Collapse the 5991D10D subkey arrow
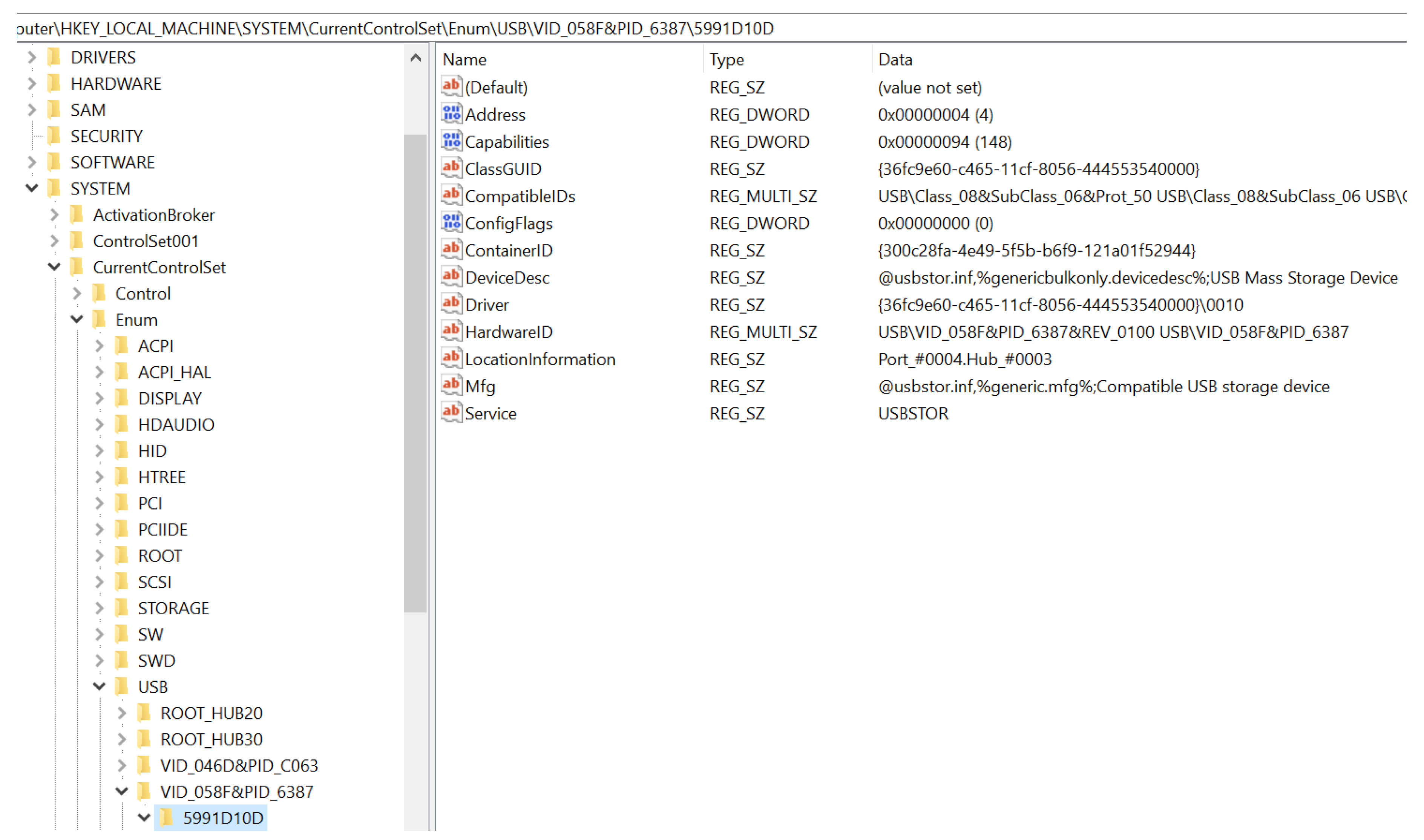Screen dimensions: 1424x840 click(144, 817)
